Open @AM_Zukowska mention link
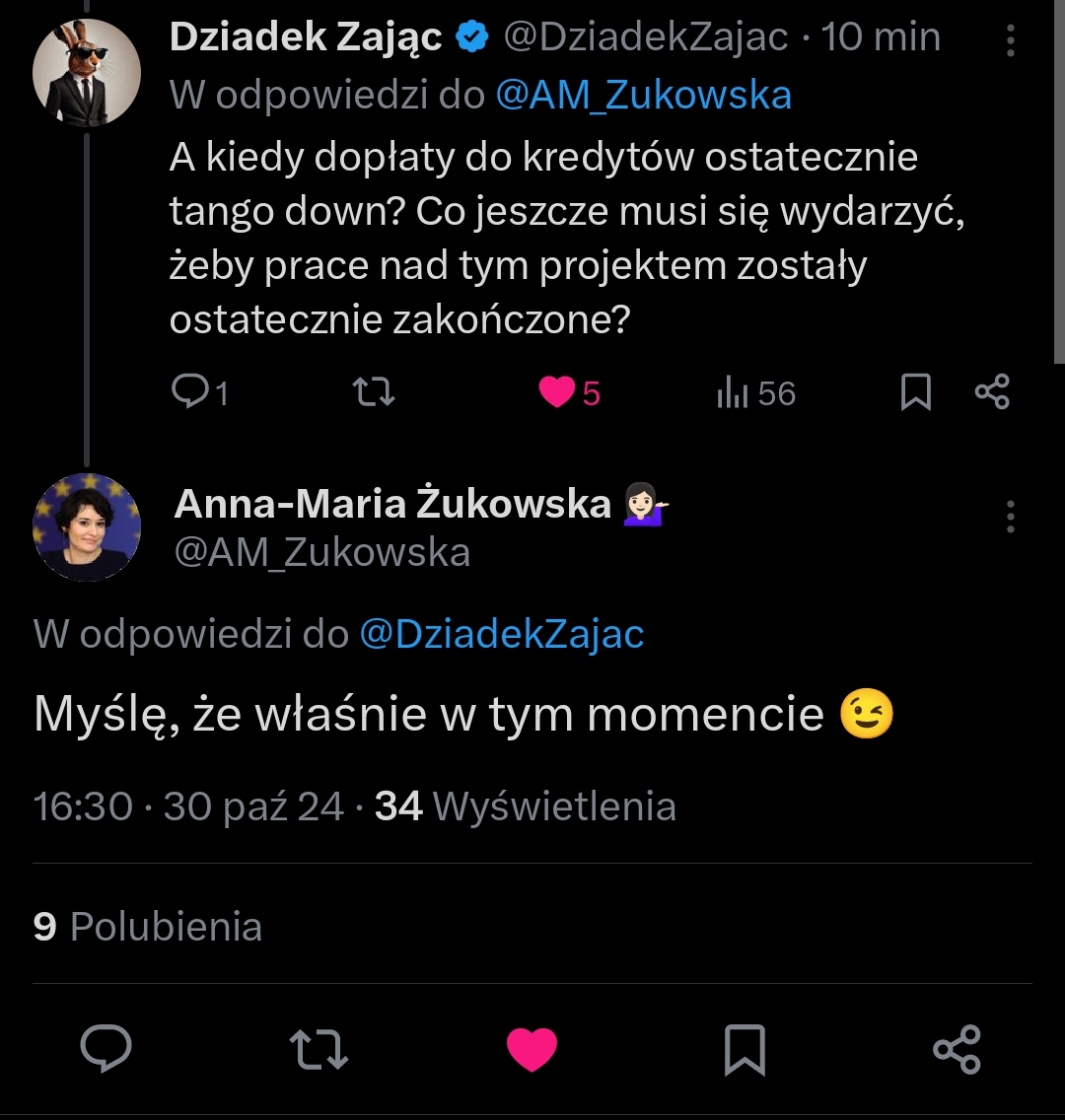The image size is (1065, 1120). pos(643,95)
